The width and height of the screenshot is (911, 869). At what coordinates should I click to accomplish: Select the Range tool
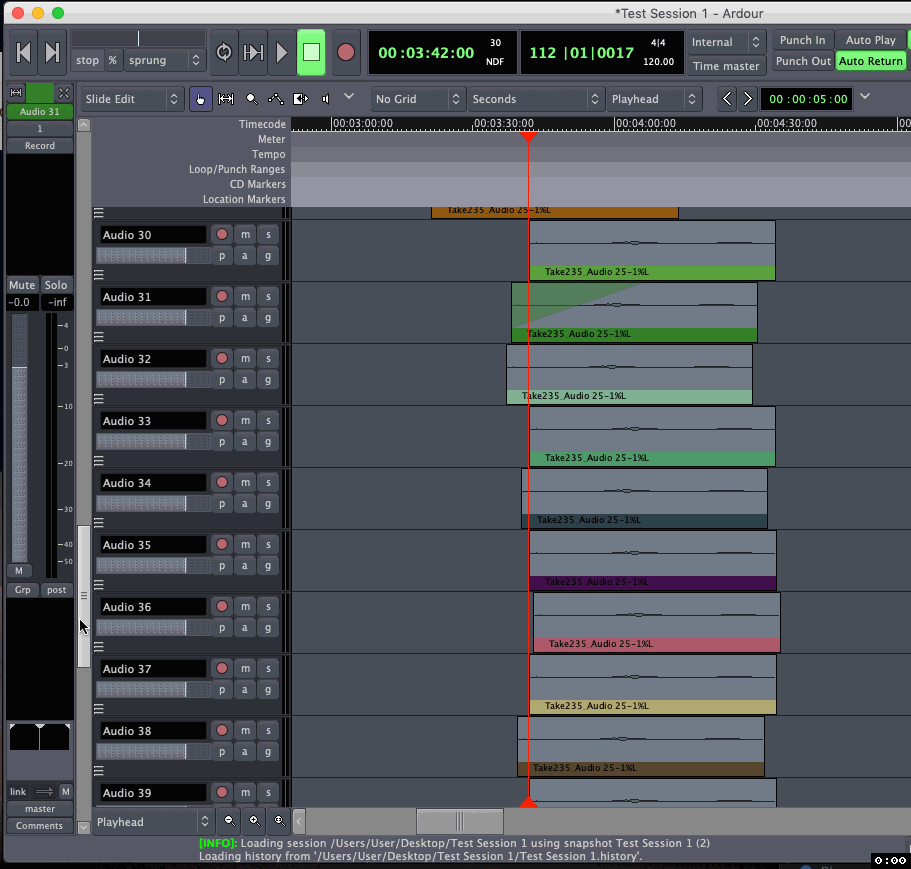pyautogui.click(x=226, y=99)
